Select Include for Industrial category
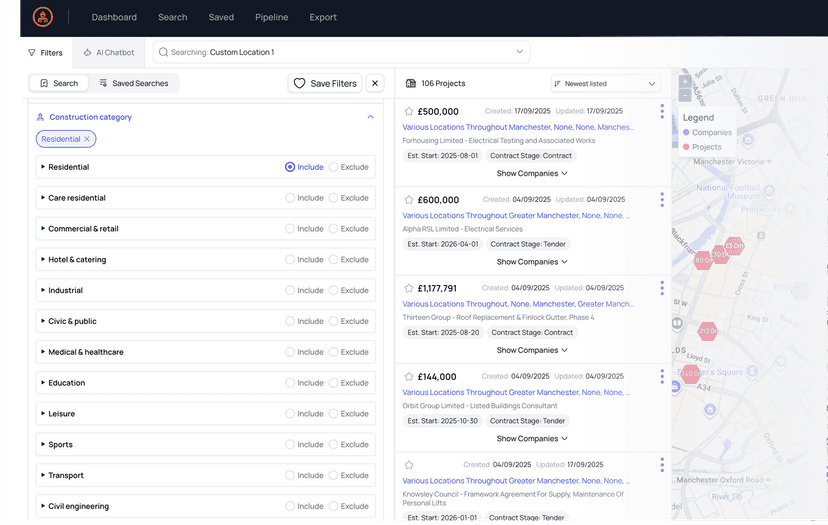The image size is (828, 525). (290, 290)
